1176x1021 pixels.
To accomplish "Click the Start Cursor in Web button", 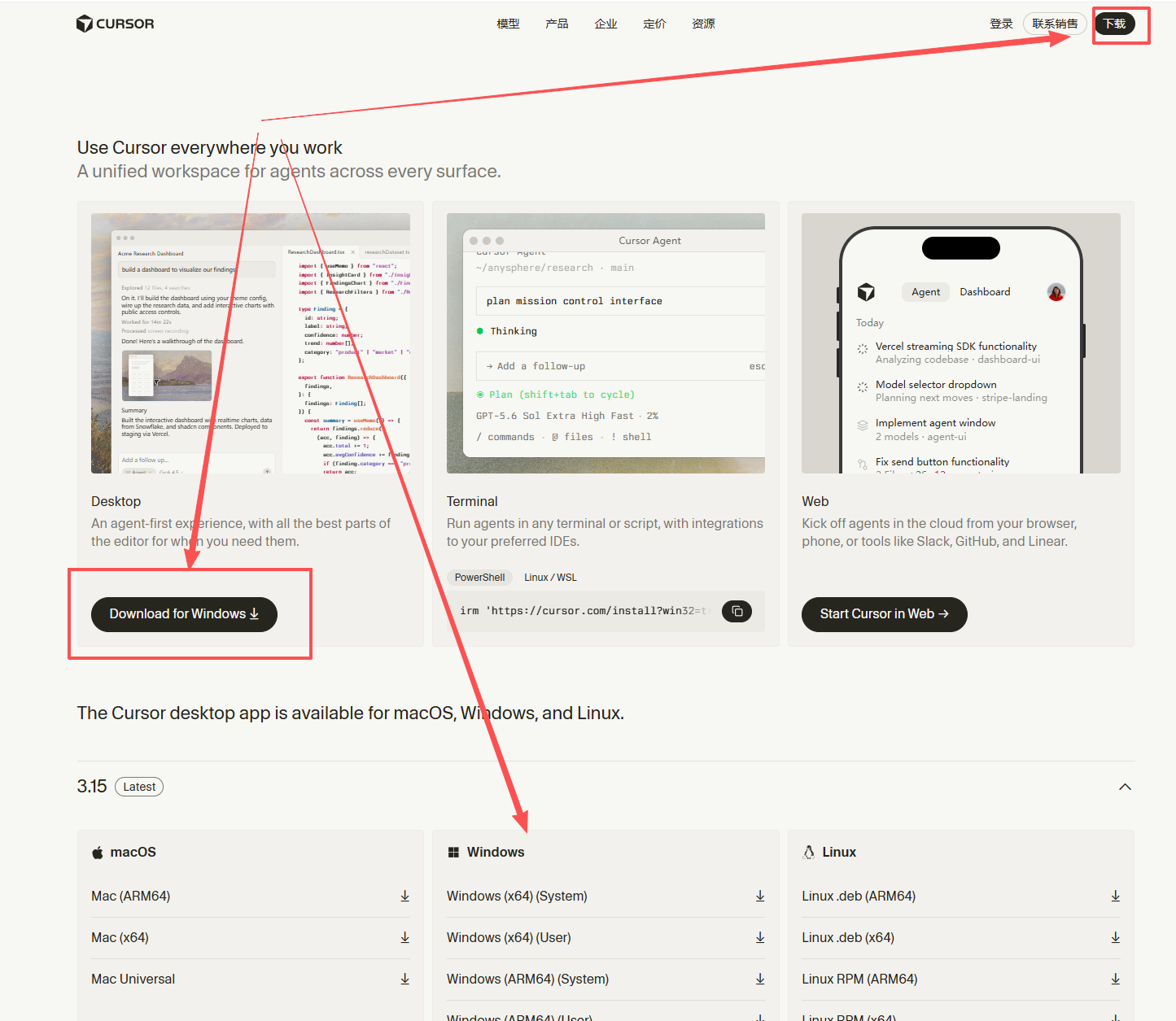I will (x=885, y=614).
